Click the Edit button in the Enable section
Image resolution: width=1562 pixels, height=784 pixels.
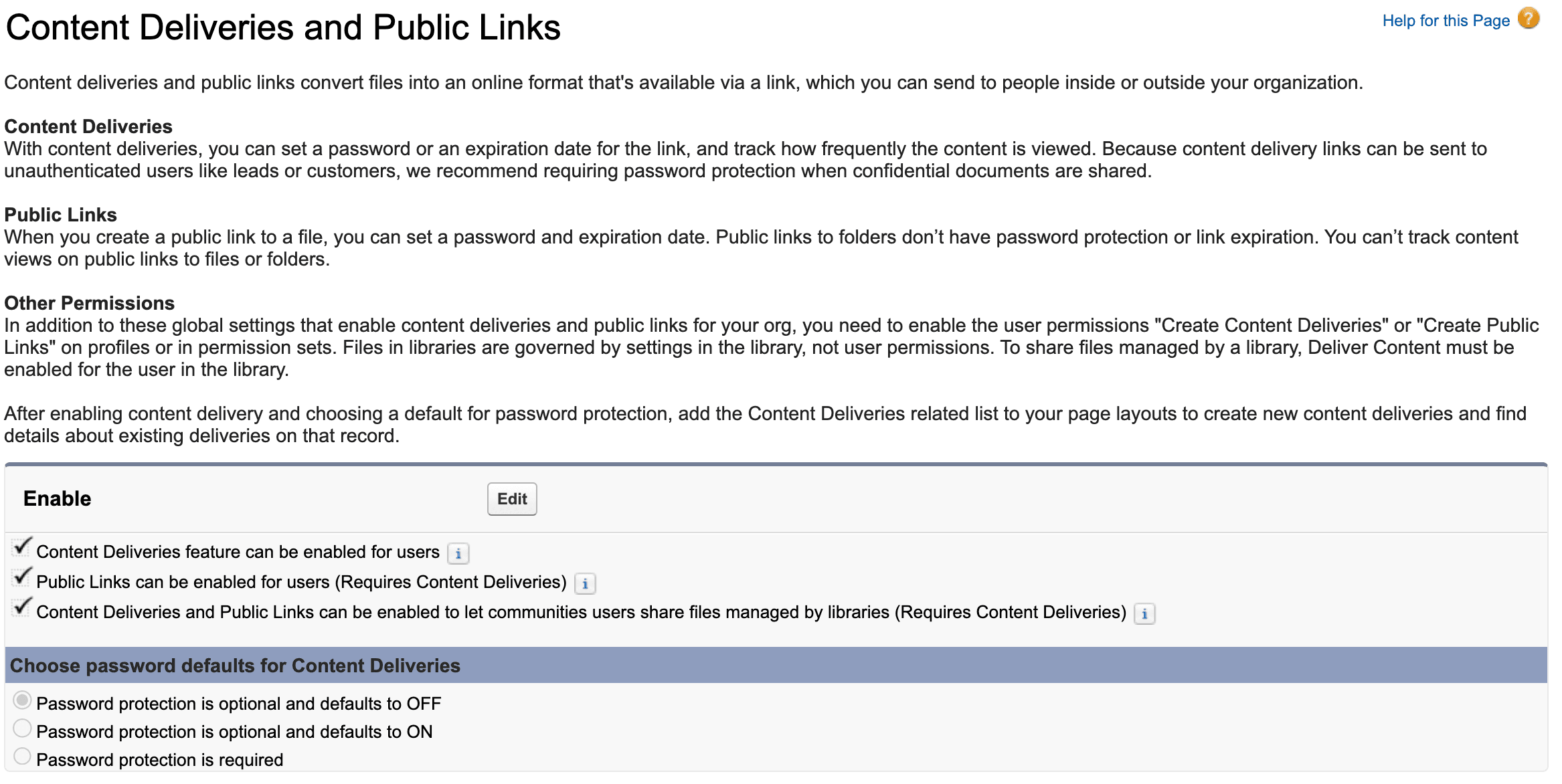pyautogui.click(x=511, y=498)
